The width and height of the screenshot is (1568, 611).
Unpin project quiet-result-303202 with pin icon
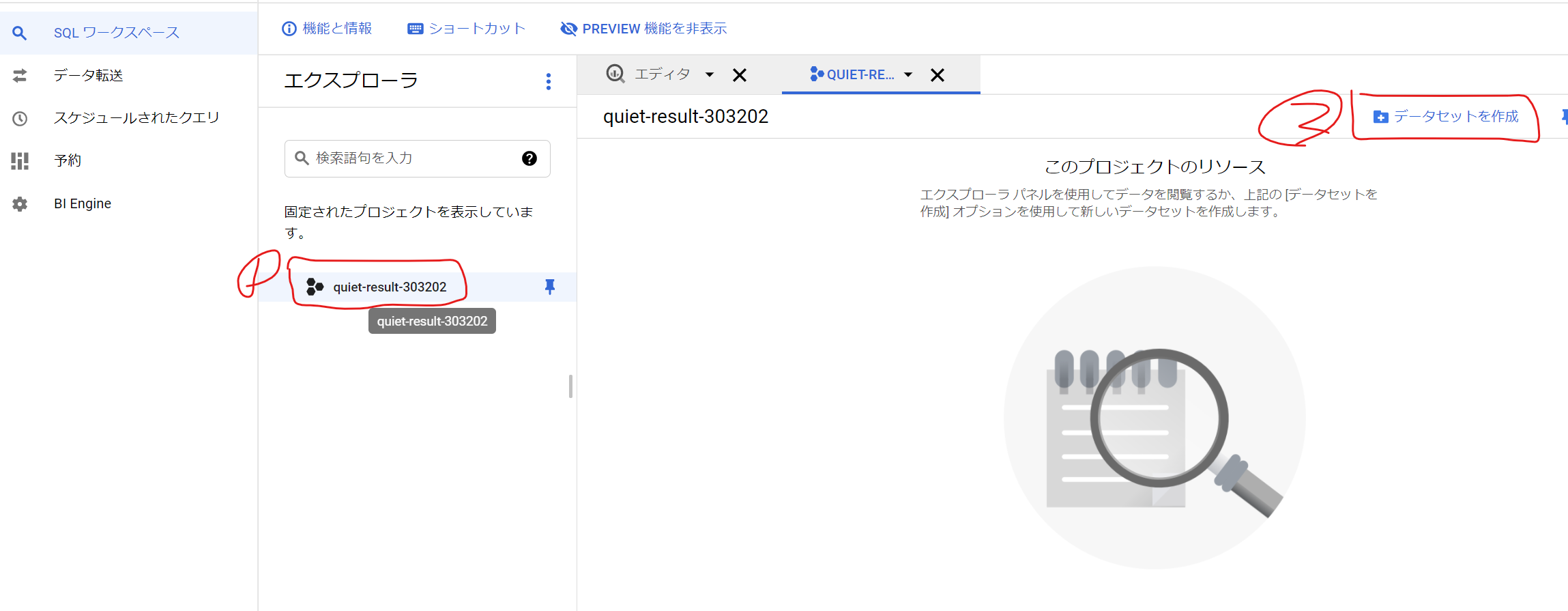click(550, 287)
